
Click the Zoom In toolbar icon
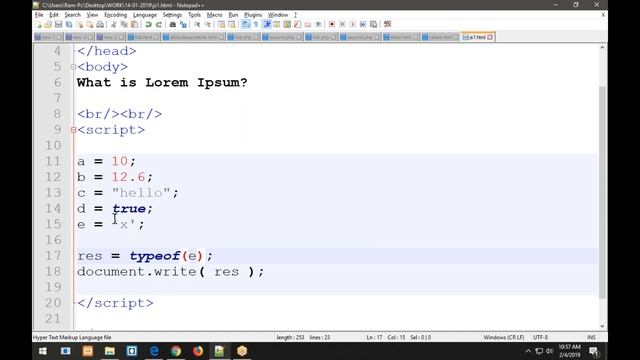point(197,24)
